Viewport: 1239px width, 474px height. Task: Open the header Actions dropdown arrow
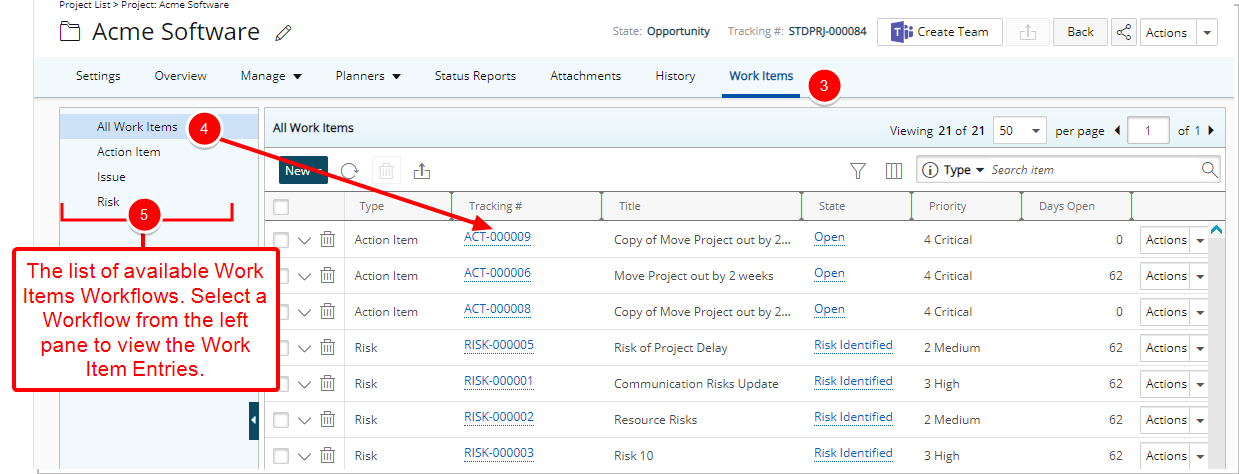pyautogui.click(x=1207, y=32)
